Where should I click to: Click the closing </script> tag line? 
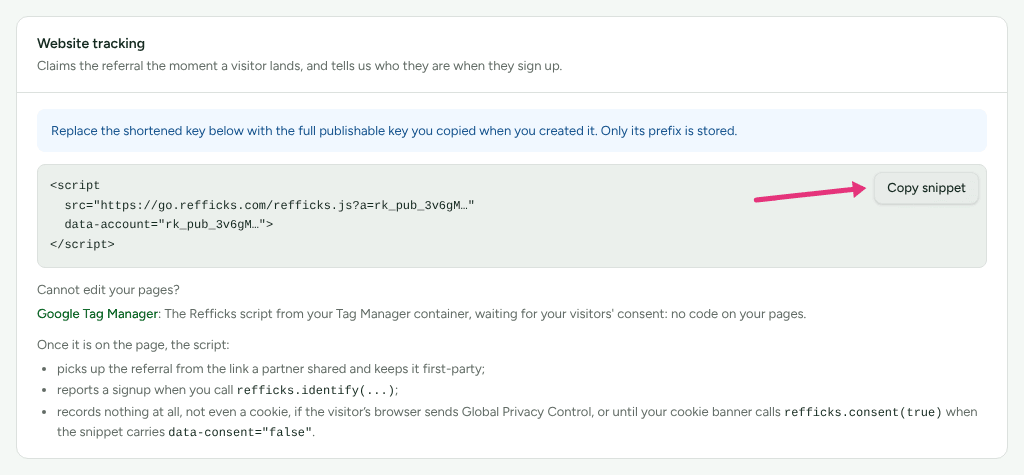[82, 244]
